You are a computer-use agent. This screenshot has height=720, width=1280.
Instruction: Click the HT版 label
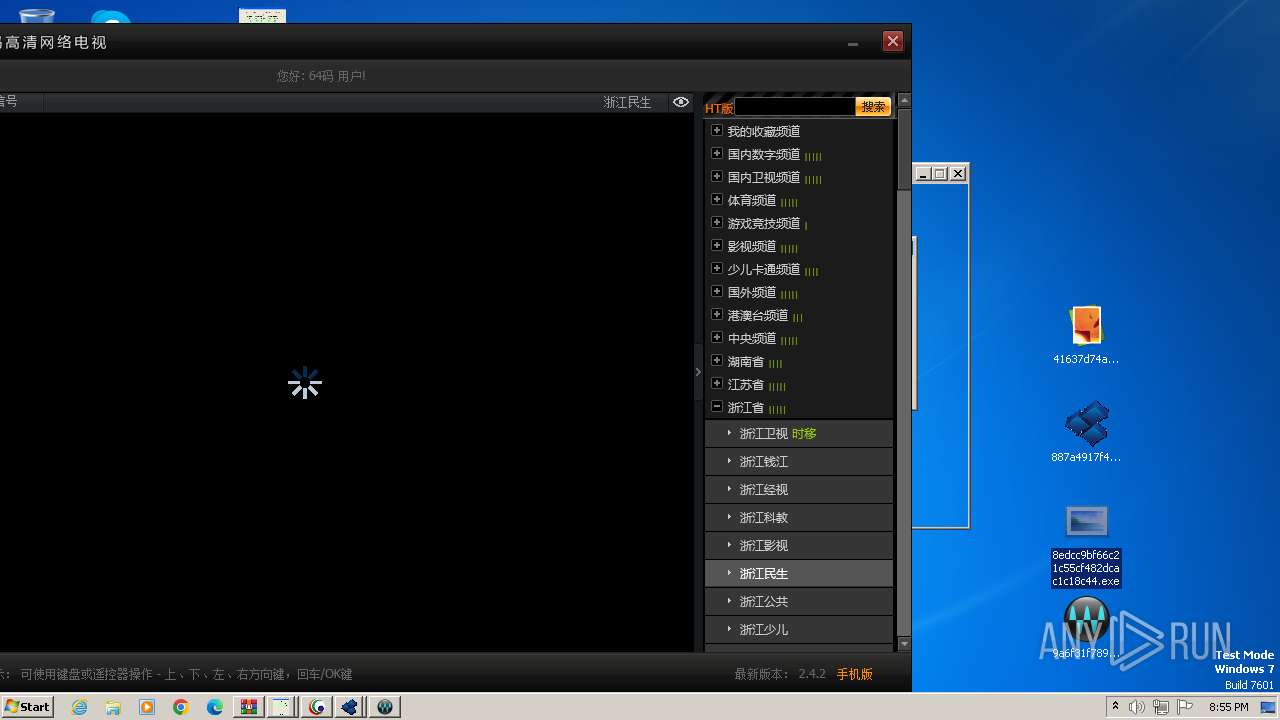tap(719, 108)
